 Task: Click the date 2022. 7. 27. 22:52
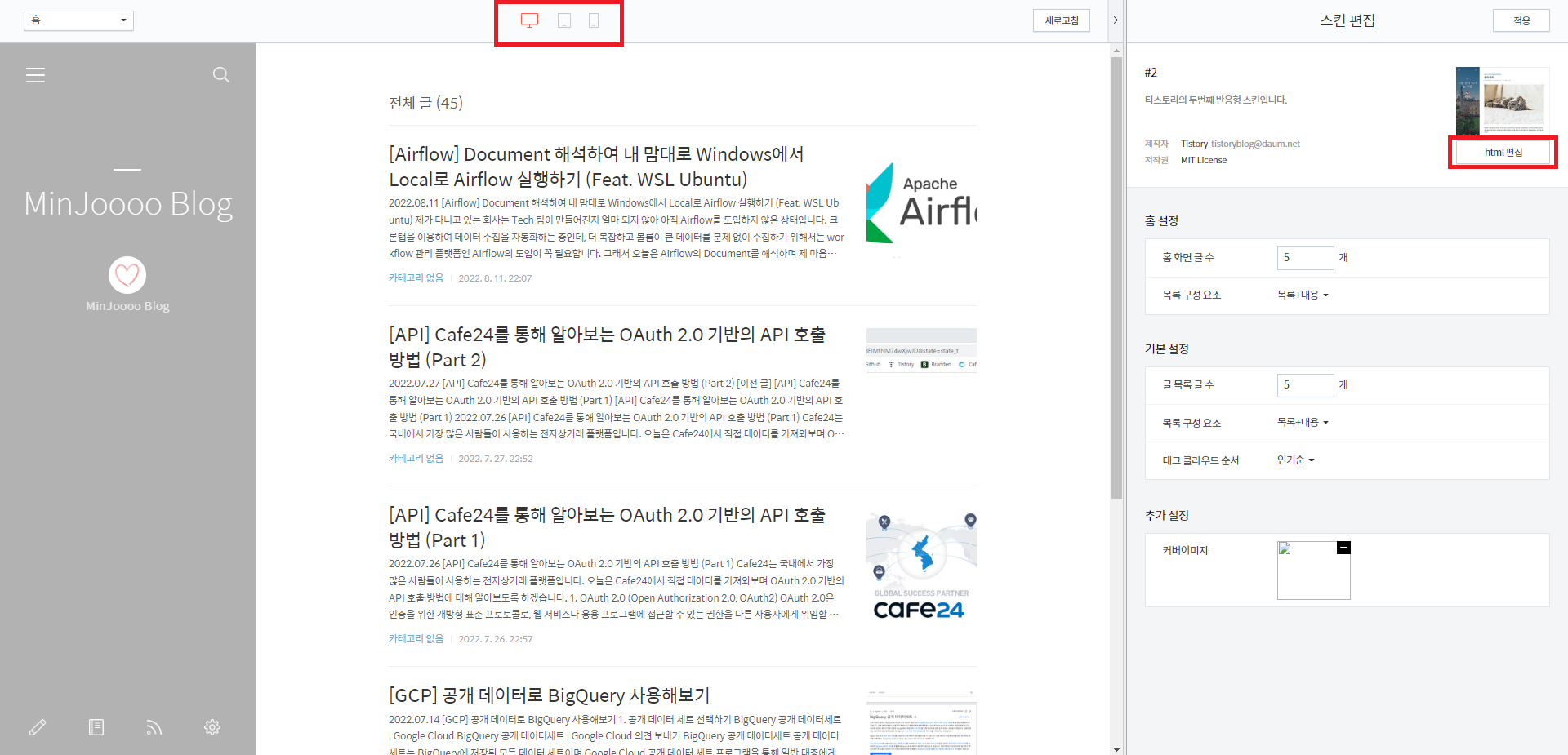coord(496,459)
